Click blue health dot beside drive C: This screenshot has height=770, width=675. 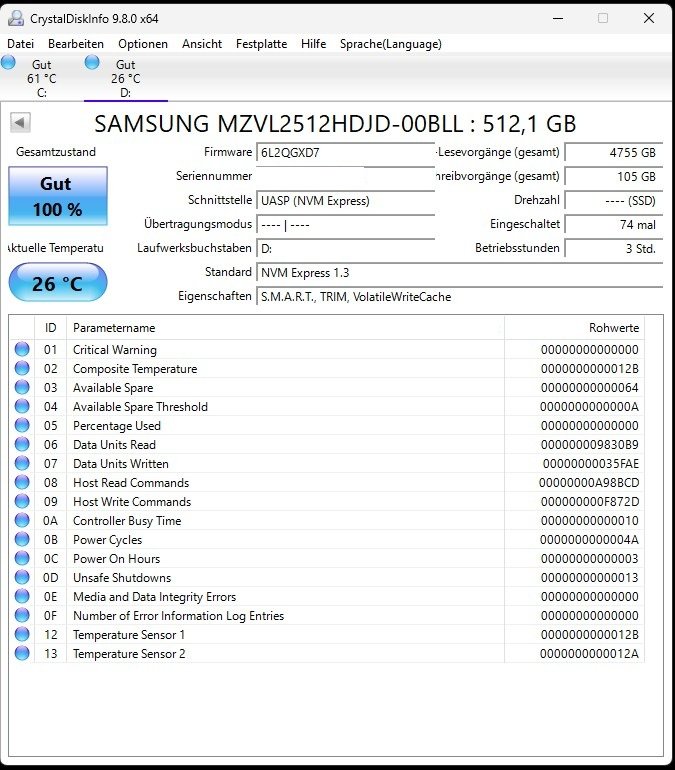coord(8,62)
